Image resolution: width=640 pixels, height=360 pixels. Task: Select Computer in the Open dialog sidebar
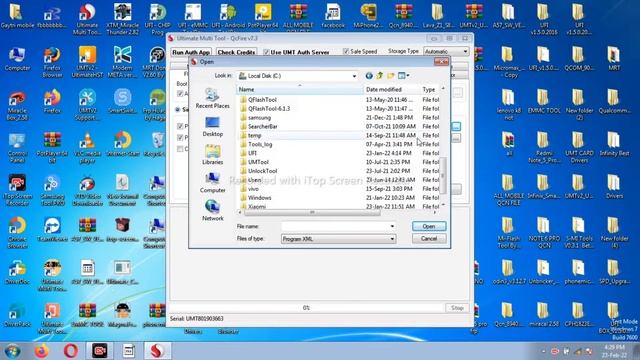(x=212, y=183)
